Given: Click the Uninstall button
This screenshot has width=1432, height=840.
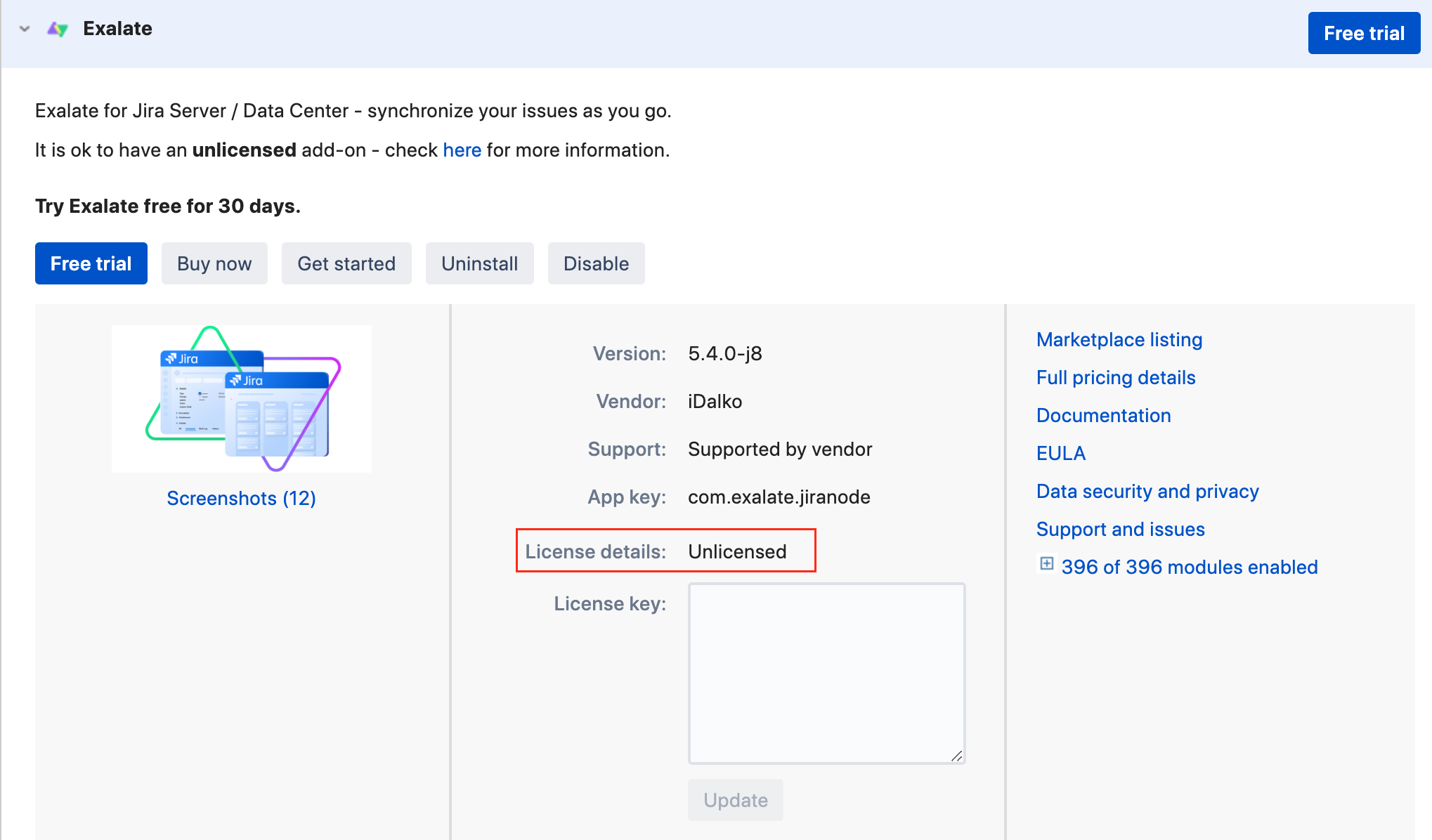Looking at the screenshot, I should (x=479, y=263).
